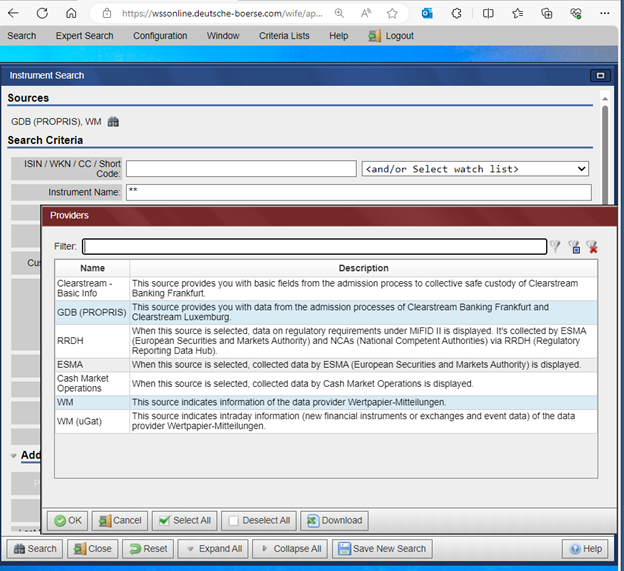The height and width of the screenshot is (571, 624).
Task: Select the RRDH provider row
Action: pyautogui.click(x=326, y=341)
